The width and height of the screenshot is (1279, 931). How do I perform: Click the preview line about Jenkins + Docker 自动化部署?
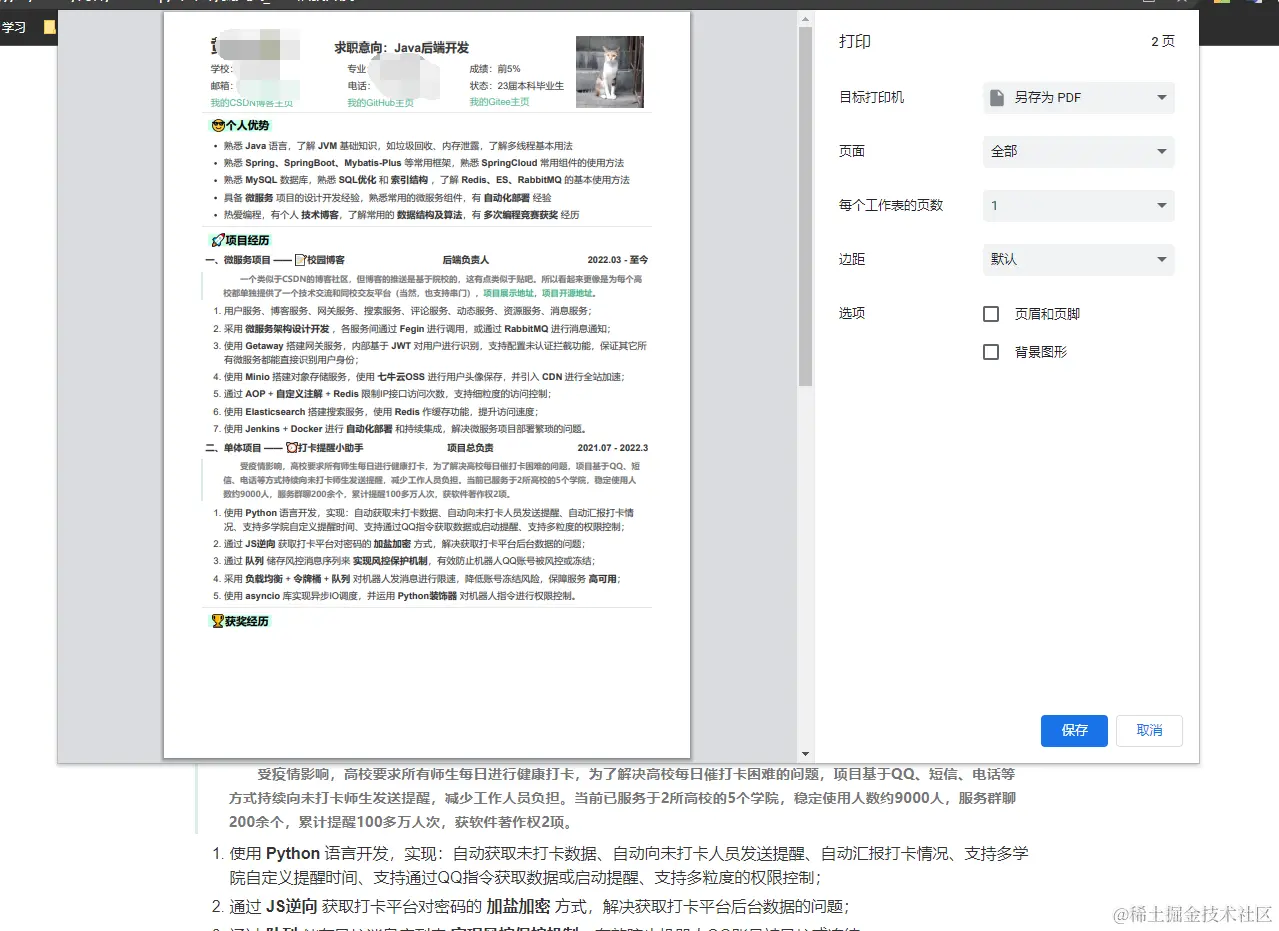[x=405, y=429]
